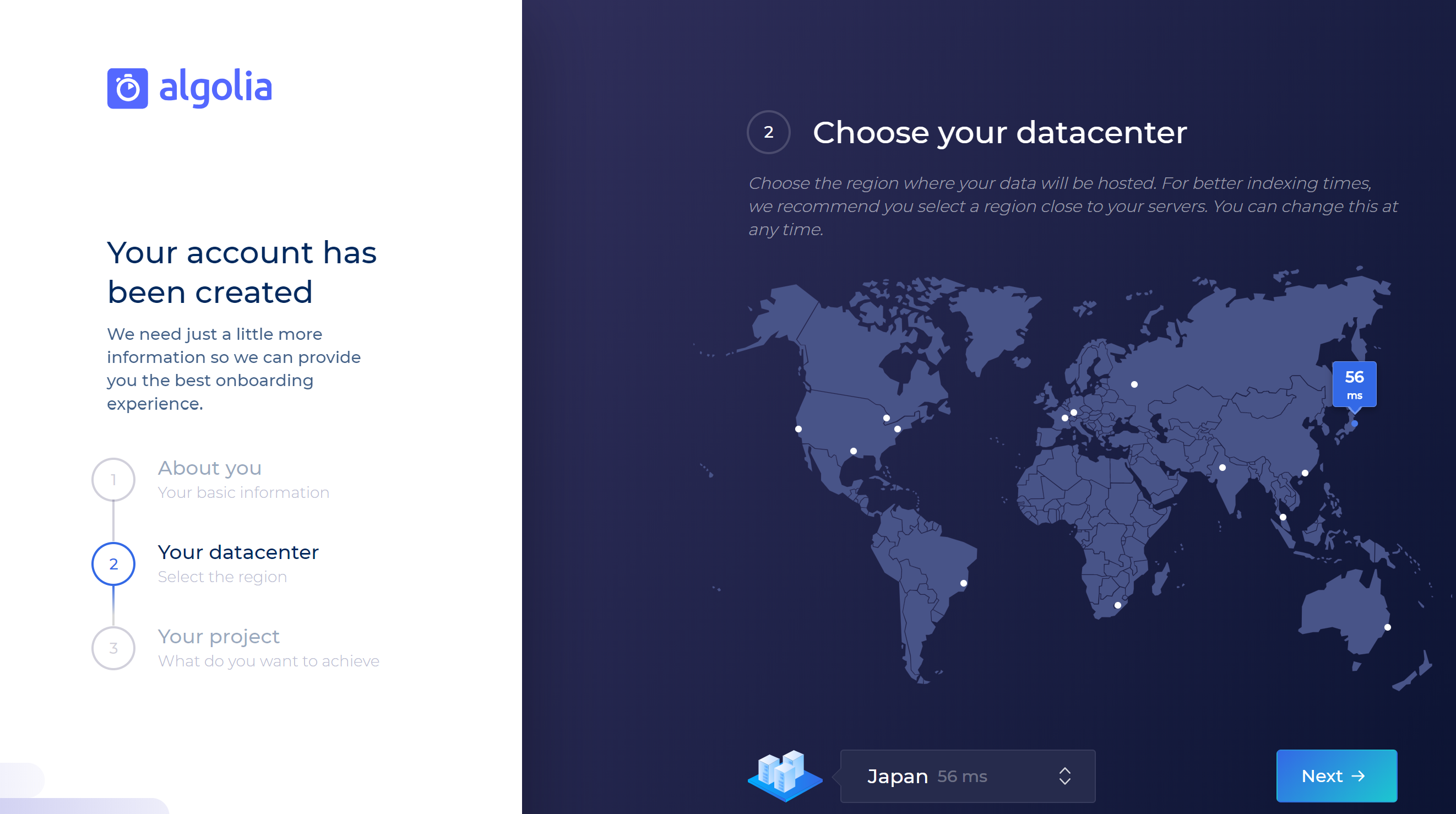Select the South Africa datacenter dot
Viewport: 1456px width, 814px height.
pos(1117,605)
